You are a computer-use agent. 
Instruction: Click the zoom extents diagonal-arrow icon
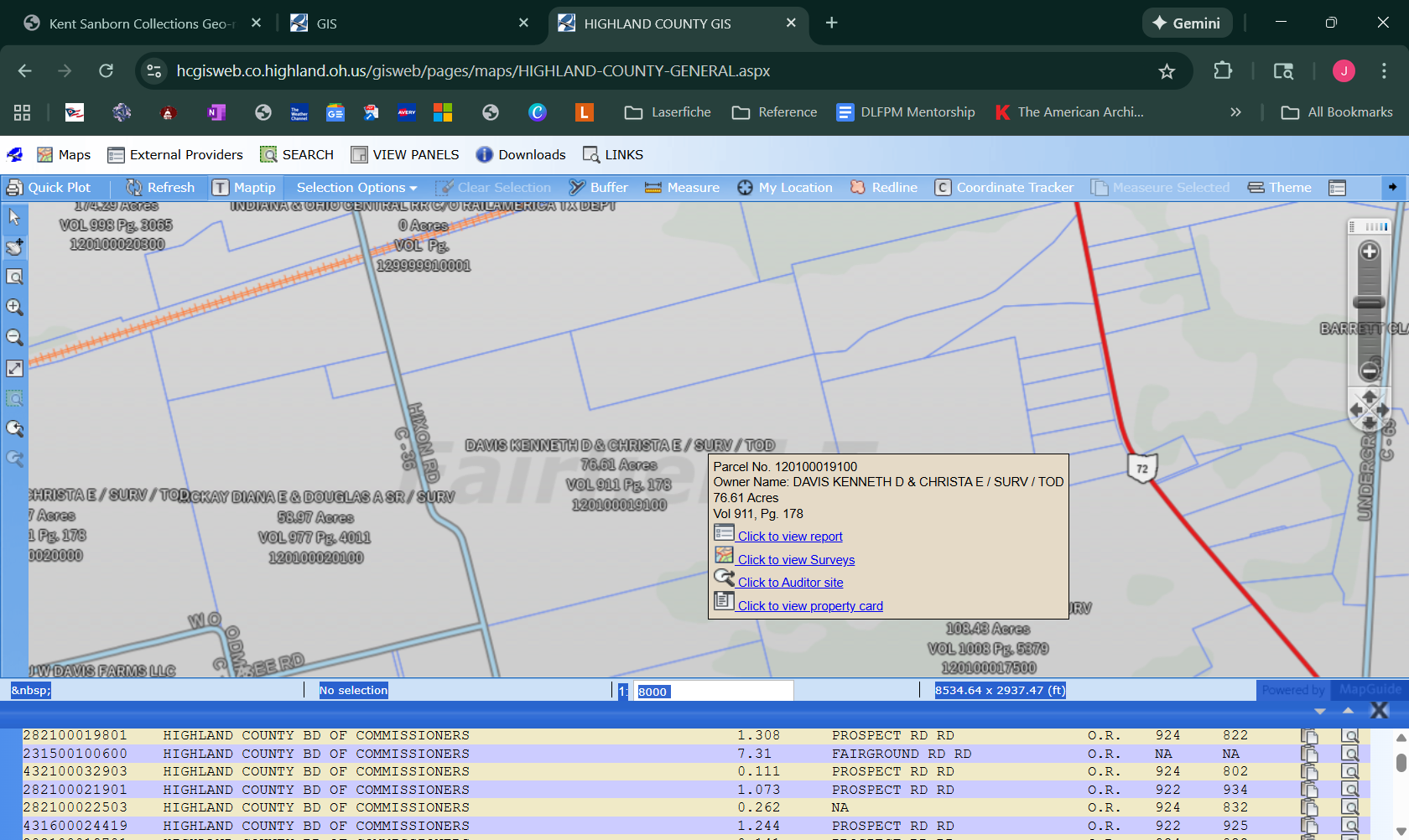point(14,369)
